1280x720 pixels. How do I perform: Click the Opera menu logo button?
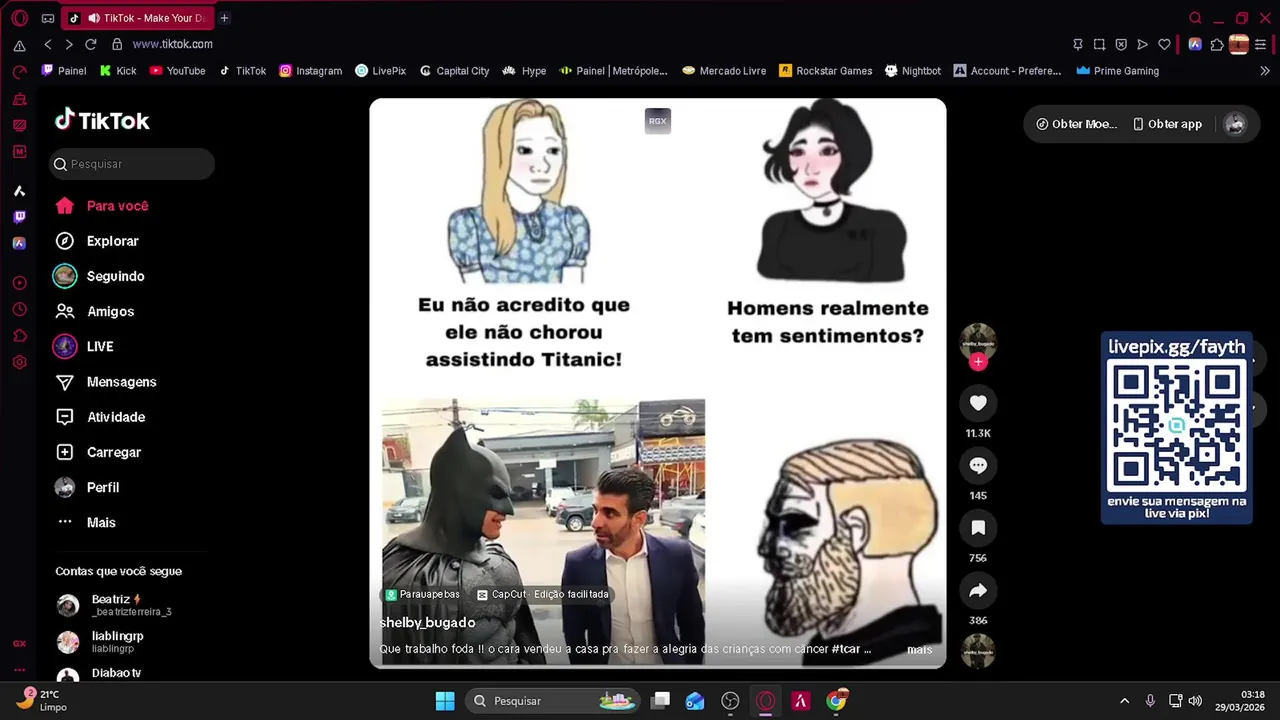19,18
